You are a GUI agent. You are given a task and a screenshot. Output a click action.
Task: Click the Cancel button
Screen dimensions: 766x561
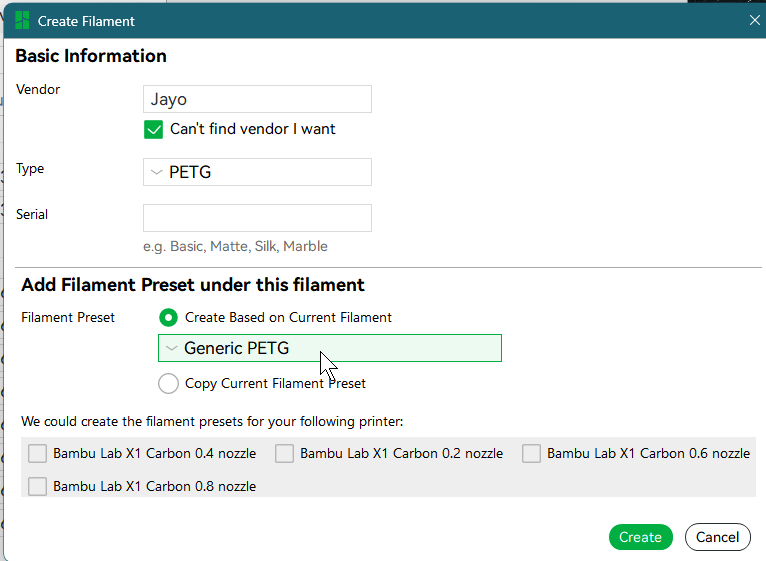pyautogui.click(x=718, y=537)
